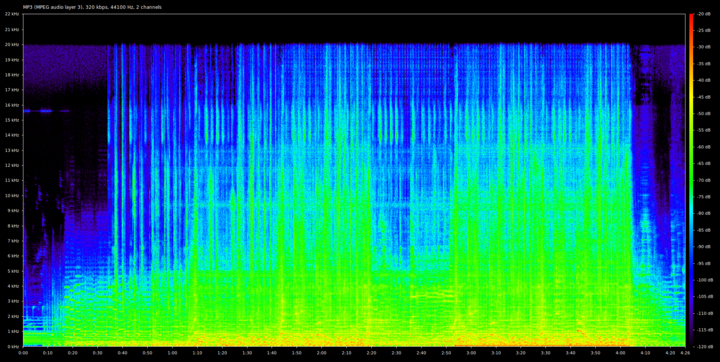
Task: Click the 0 kHz frequency label
Action: coord(12,346)
